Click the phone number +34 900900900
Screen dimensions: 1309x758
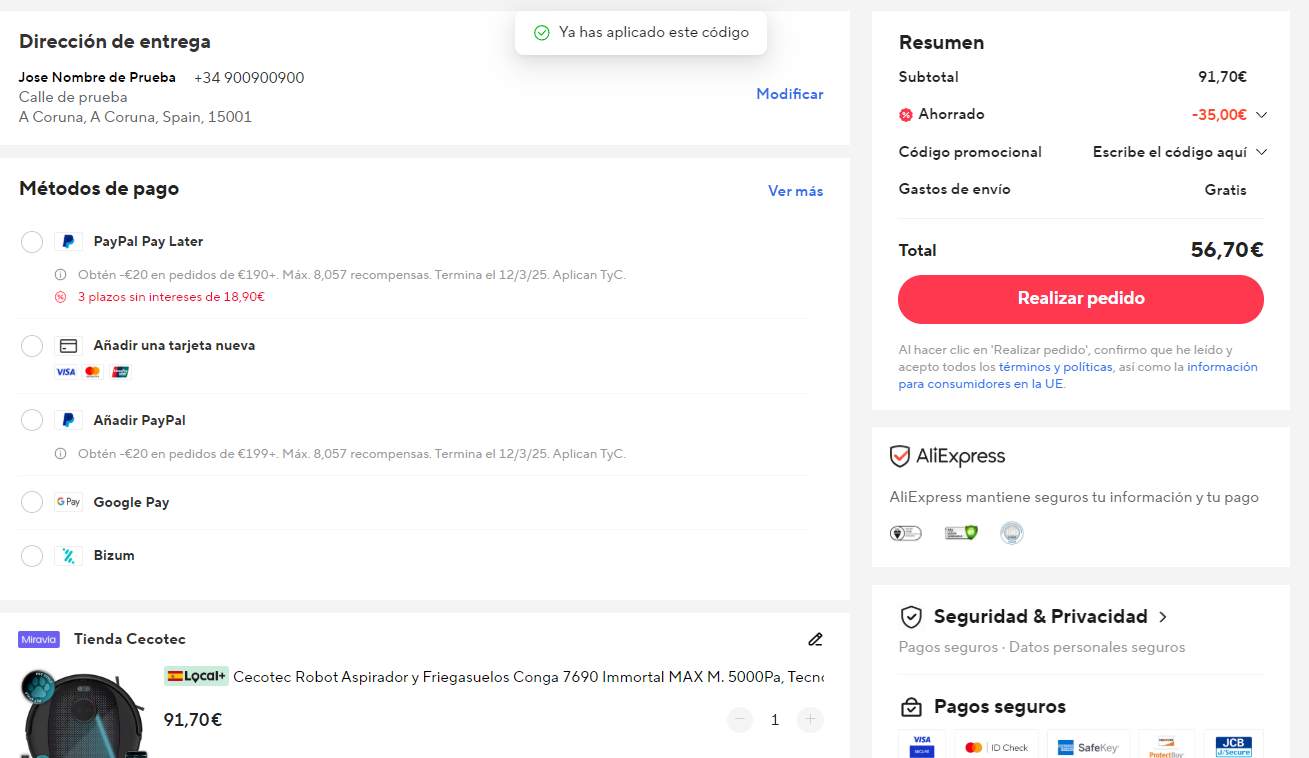(249, 78)
